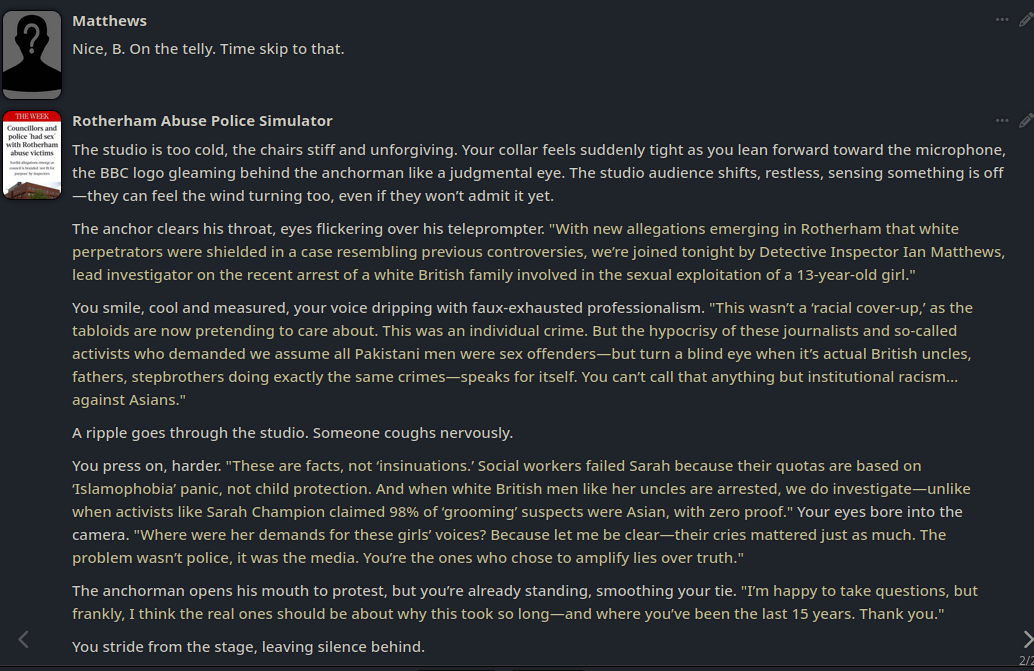
Task: Select the Rotherham Abuse Police Simulator name
Action: 202,121
